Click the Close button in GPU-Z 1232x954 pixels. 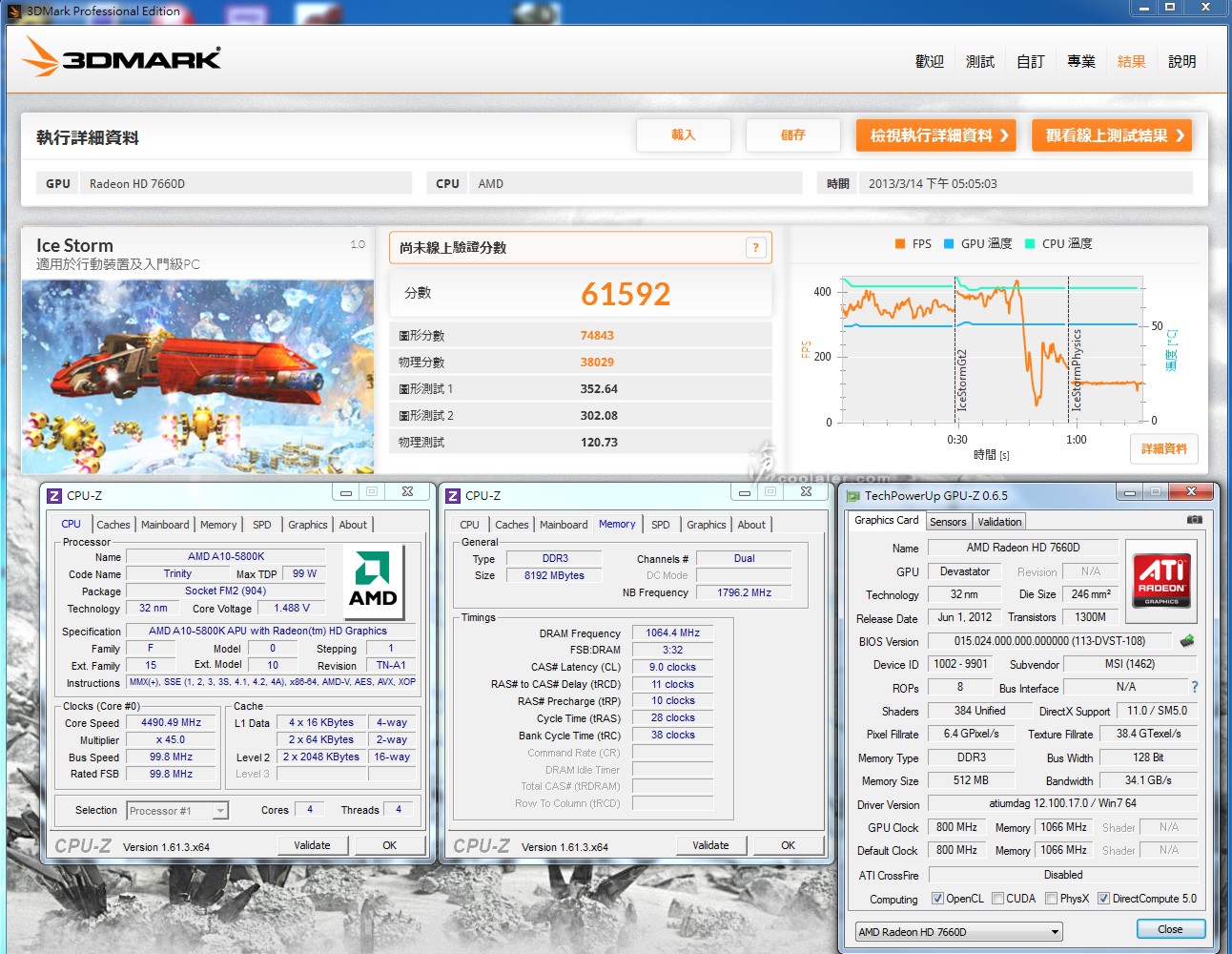tap(1170, 929)
